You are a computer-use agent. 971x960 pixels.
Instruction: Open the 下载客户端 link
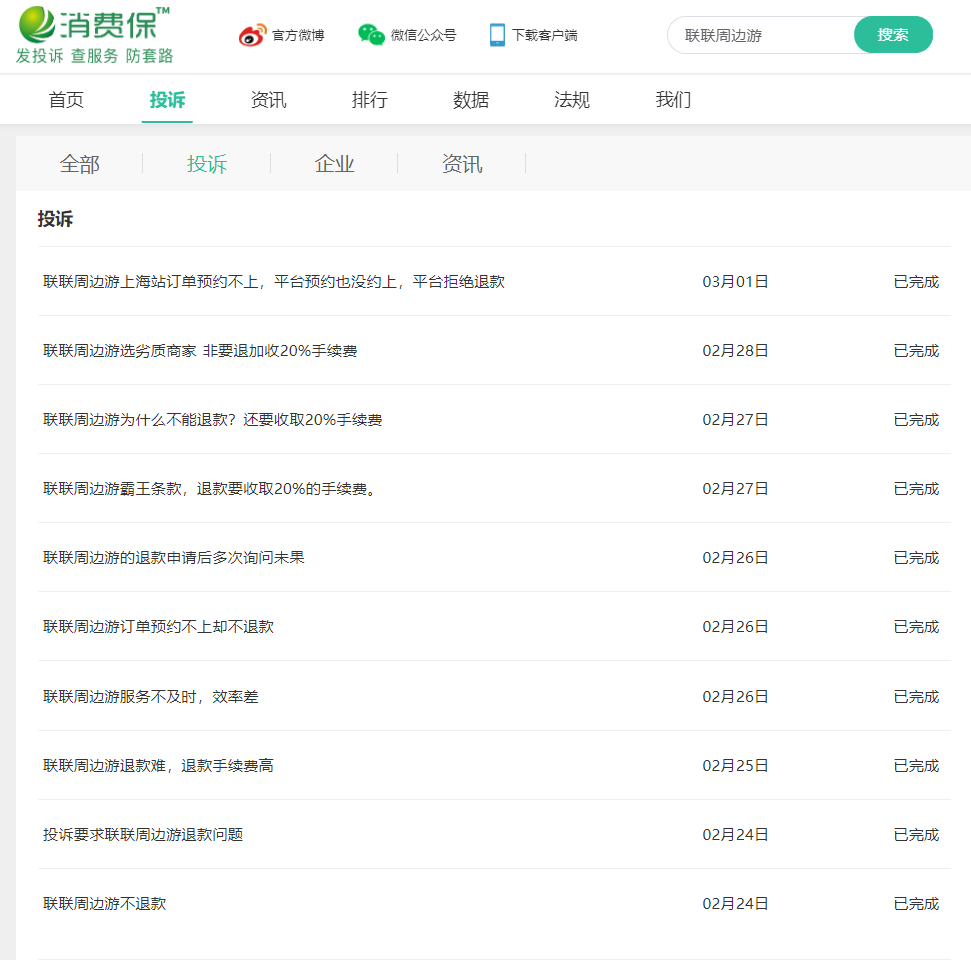[544, 35]
